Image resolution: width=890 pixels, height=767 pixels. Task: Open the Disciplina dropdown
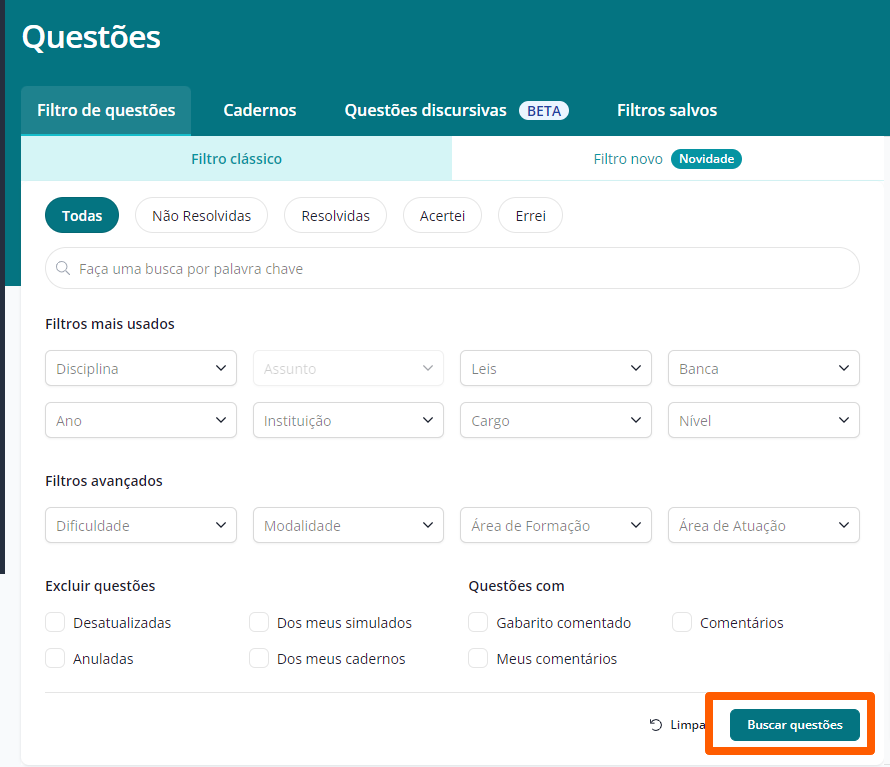point(141,368)
